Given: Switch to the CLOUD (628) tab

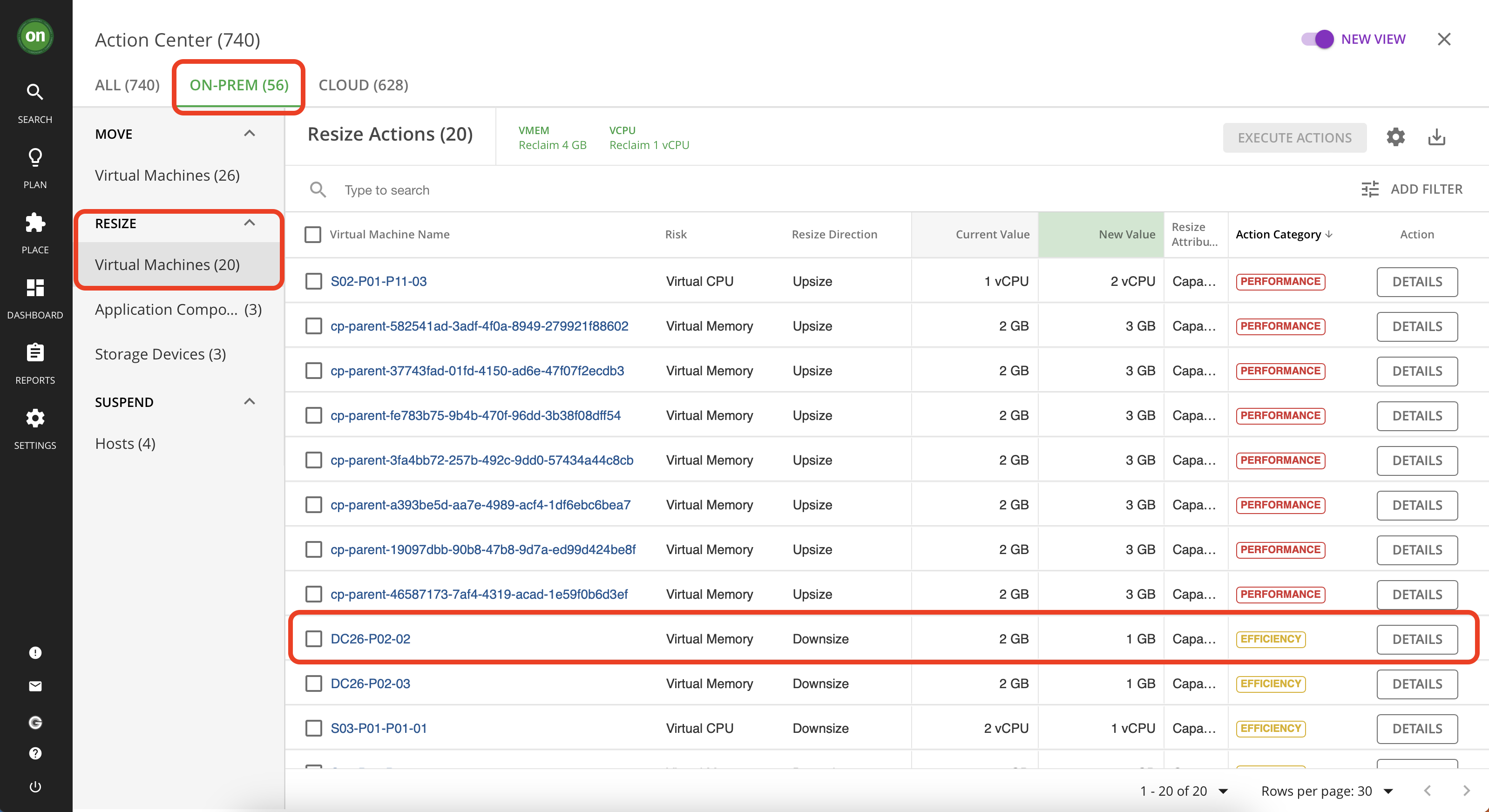Looking at the screenshot, I should click(x=363, y=85).
